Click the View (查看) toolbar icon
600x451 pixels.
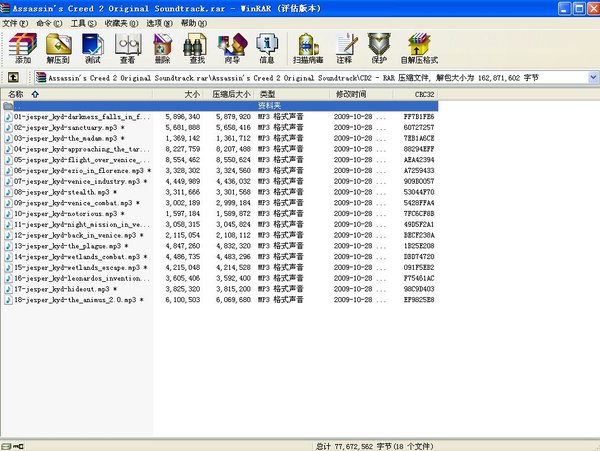[x=128, y=48]
